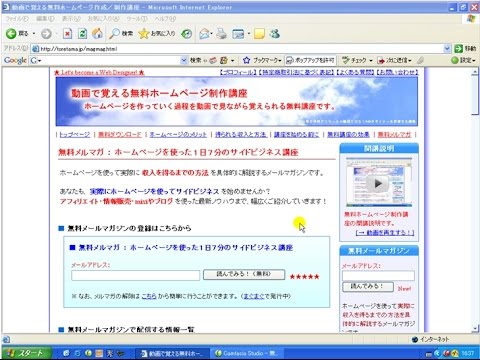Click the sidebar email address field
This screenshot has height=360, width=480.
click(378, 275)
